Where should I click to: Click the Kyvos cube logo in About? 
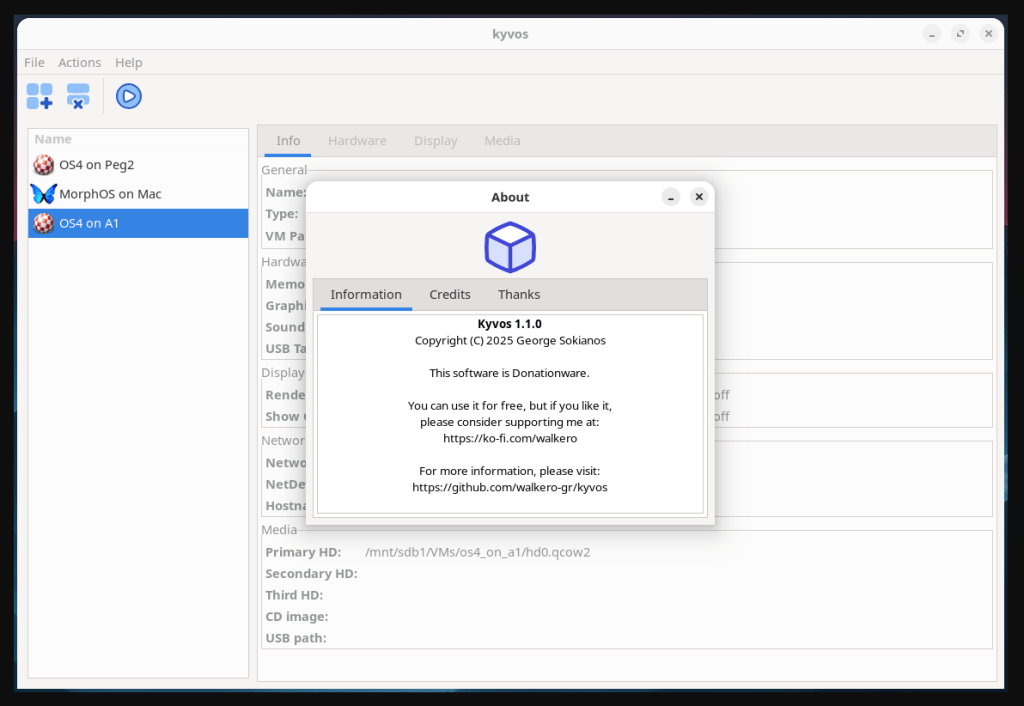coord(510,247)
